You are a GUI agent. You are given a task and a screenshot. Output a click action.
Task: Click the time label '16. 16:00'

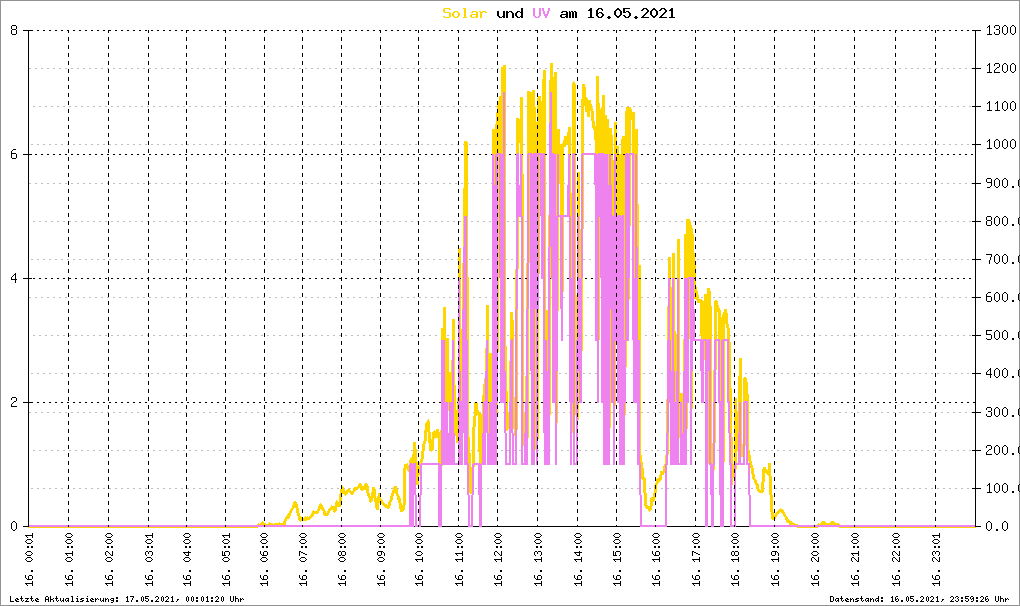(x=656, y=560)
